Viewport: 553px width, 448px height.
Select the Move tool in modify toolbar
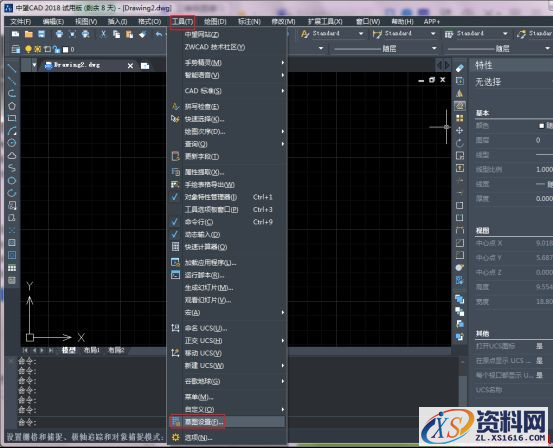click(460, 131)
